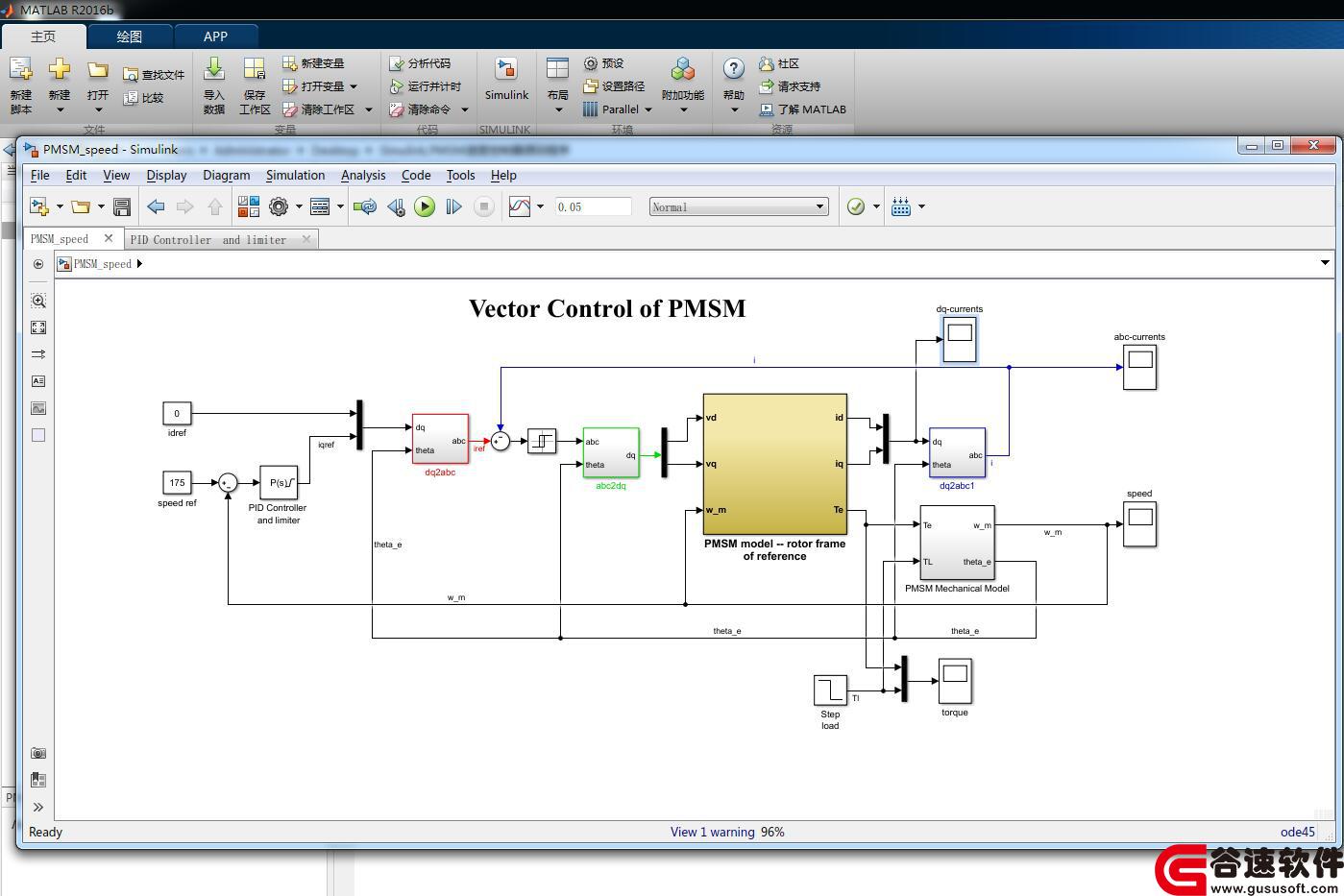Switch to the APP ribbon tab
Image resolution: width=1344 pixels, height=896 pixels.
[215, 36]
